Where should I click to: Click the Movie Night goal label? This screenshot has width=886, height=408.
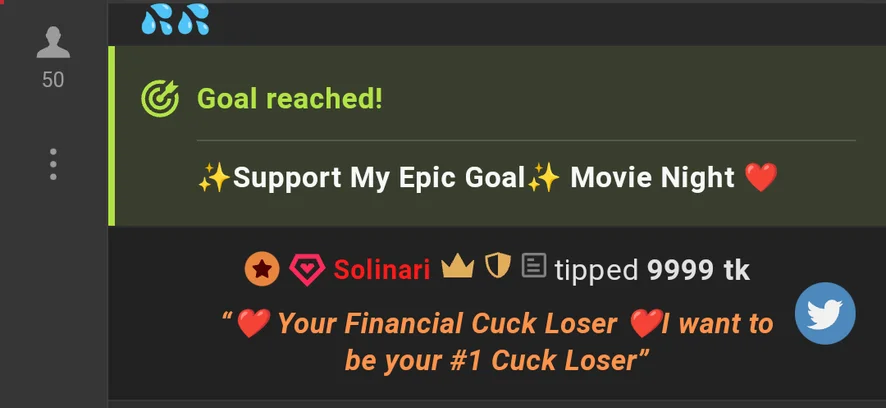click(652, 177)
